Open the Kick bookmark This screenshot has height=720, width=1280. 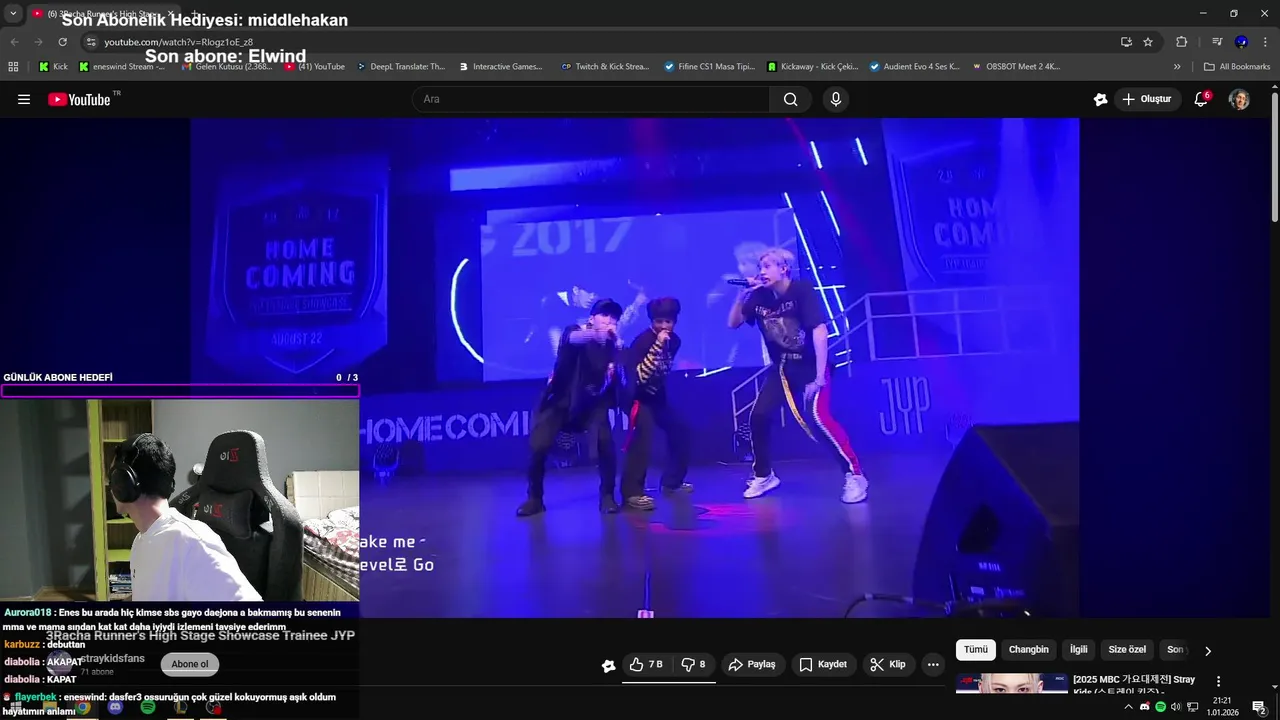click(54, 67)
